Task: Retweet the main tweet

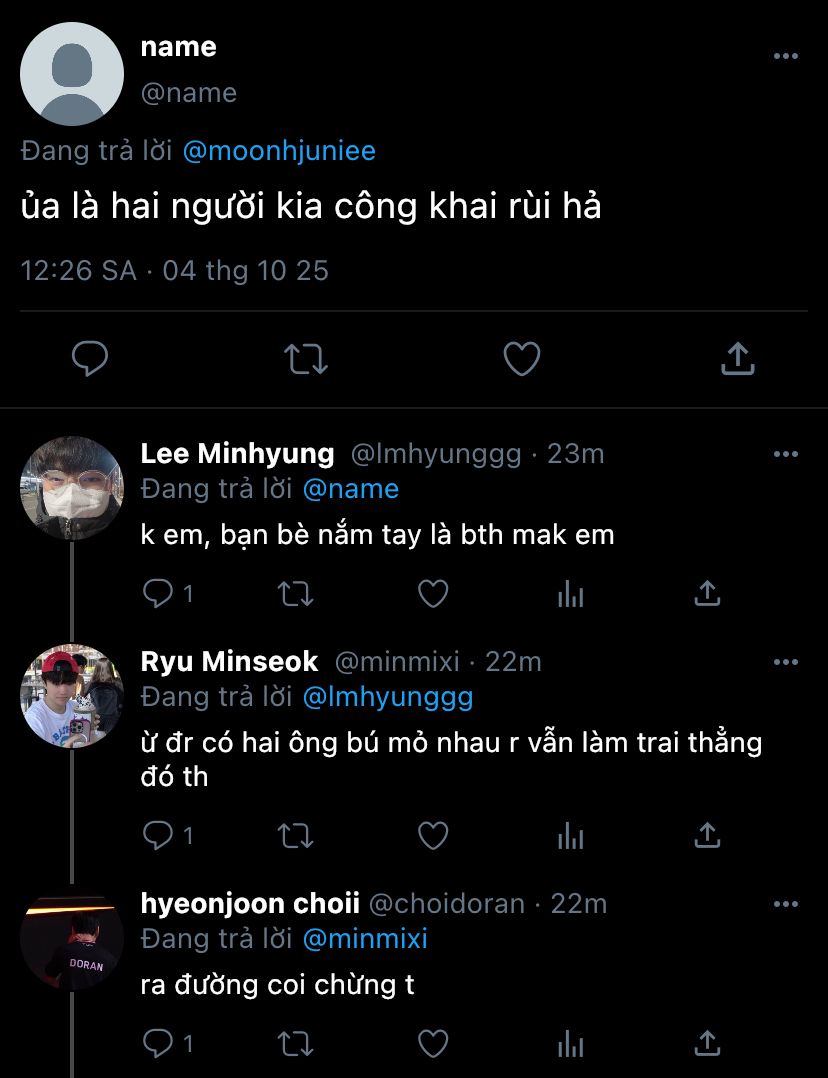Action: click(307, 358)
